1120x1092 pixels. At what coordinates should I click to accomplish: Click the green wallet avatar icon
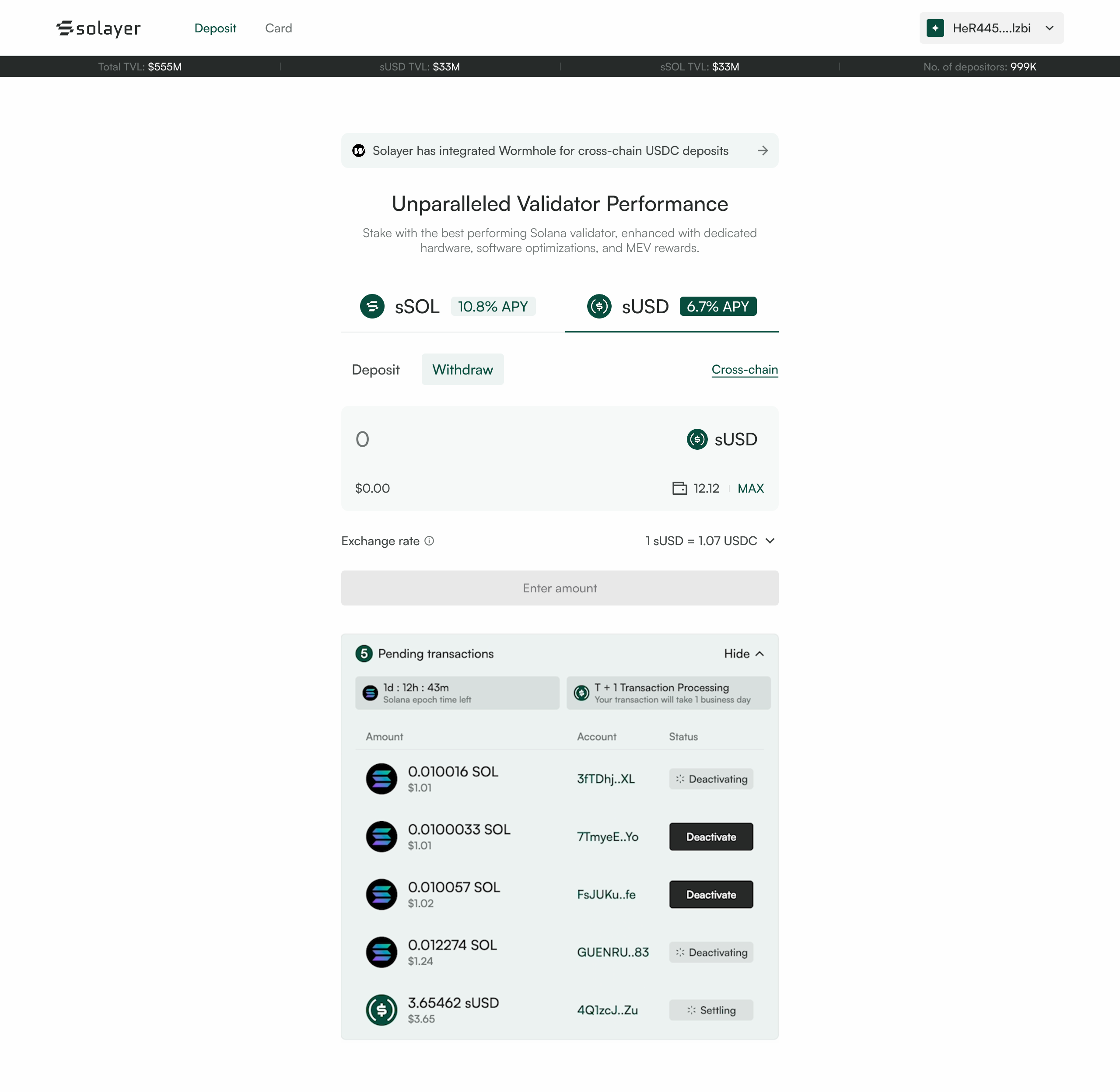click(x=935, y=28)
